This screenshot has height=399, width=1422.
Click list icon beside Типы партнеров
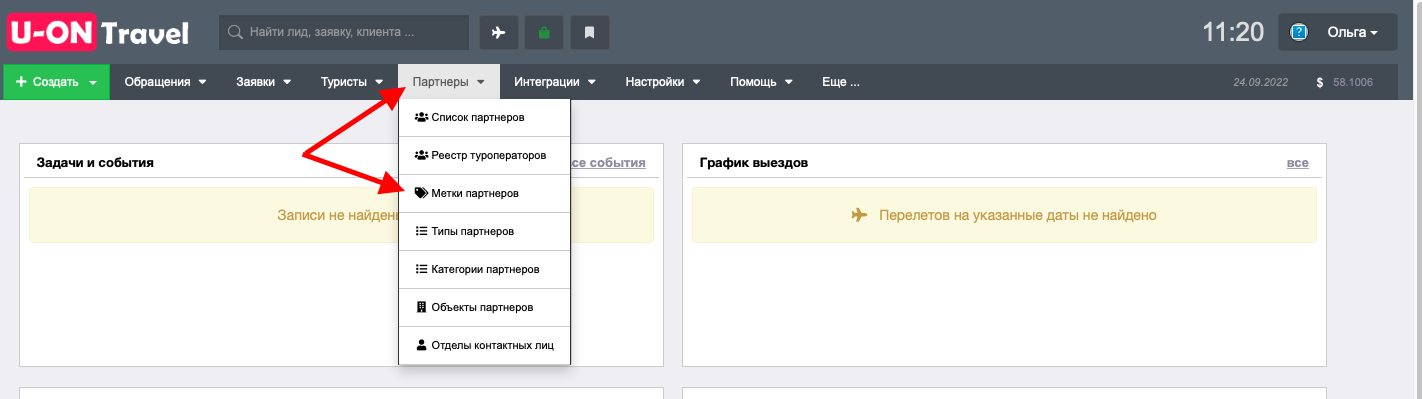[421, 231]
